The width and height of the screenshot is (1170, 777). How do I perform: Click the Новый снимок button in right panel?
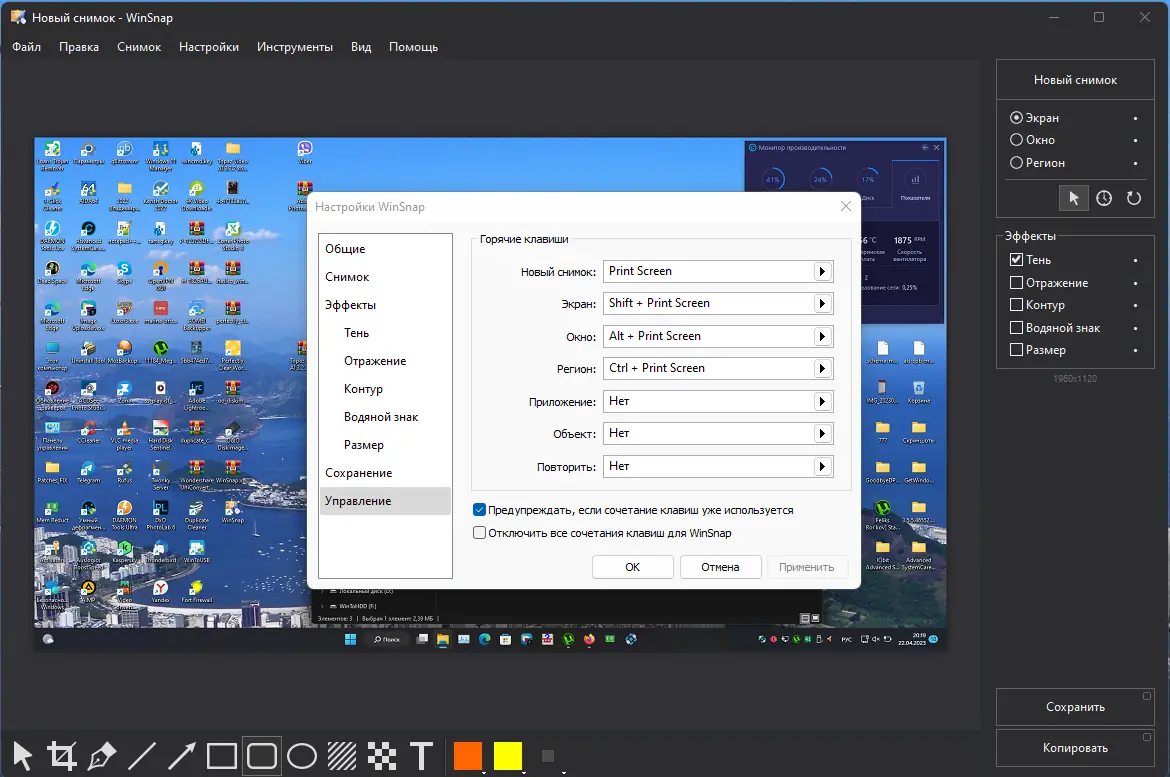[x=1075, y=80]
